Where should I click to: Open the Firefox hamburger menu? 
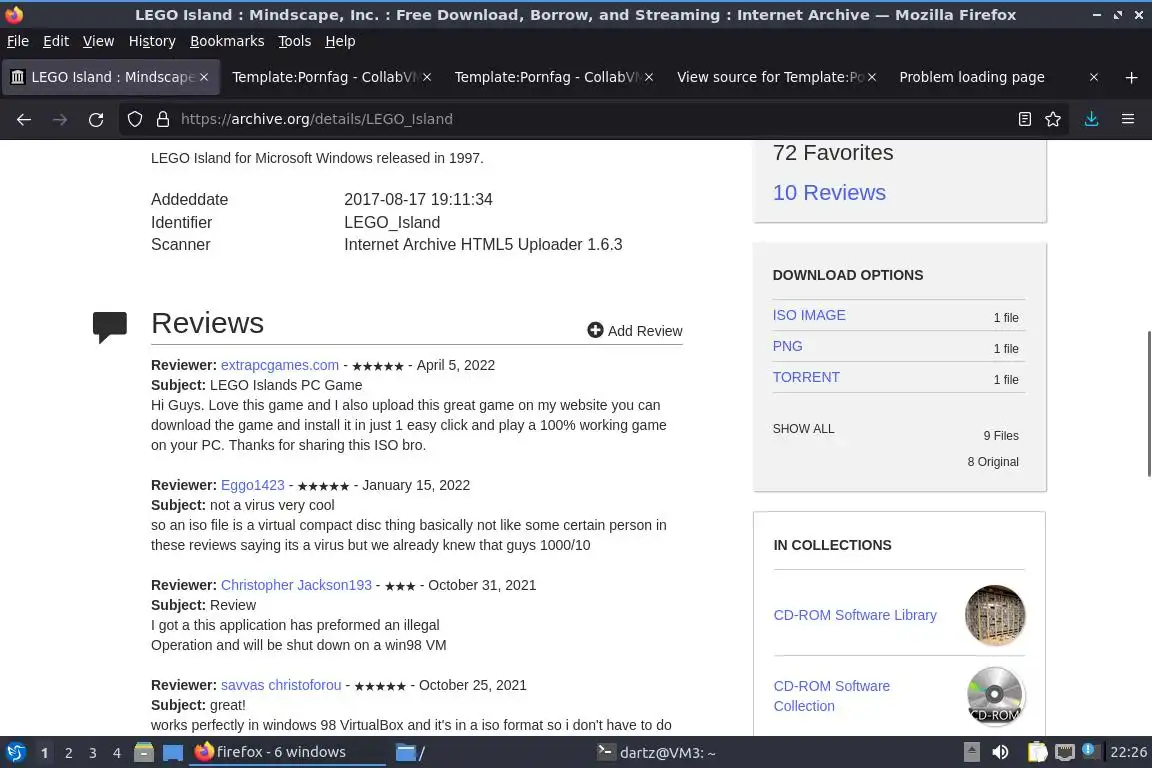[1128, 119]
